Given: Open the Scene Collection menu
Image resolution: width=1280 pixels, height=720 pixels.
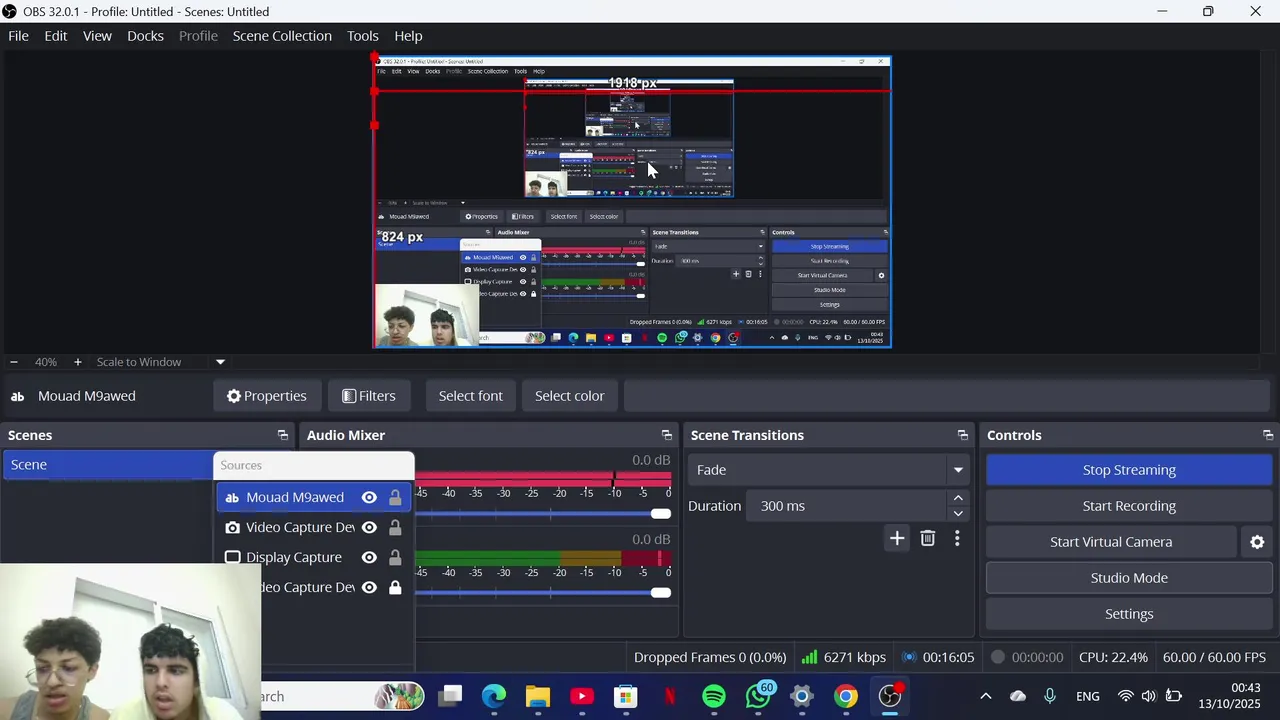Looking at the screenshot, I should point(282,36).
